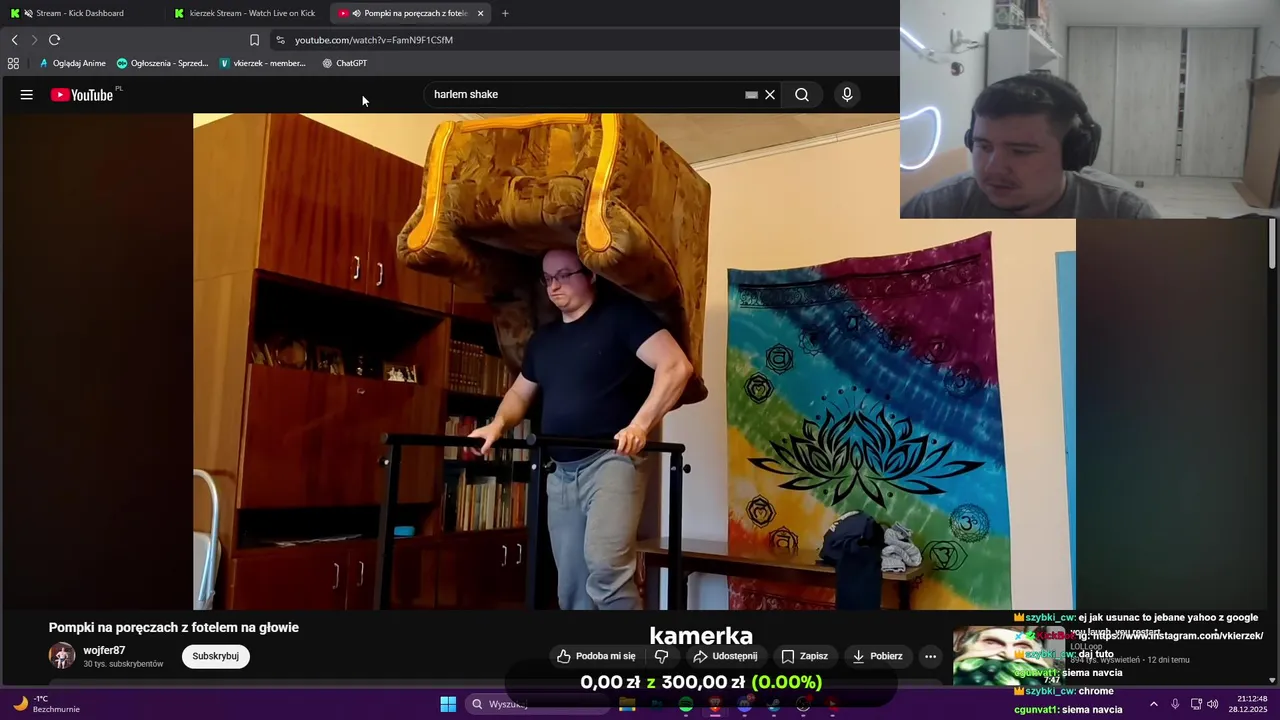Subscribe with Subskrybuj button
The image size is (1280, 720).
point(215,656)
